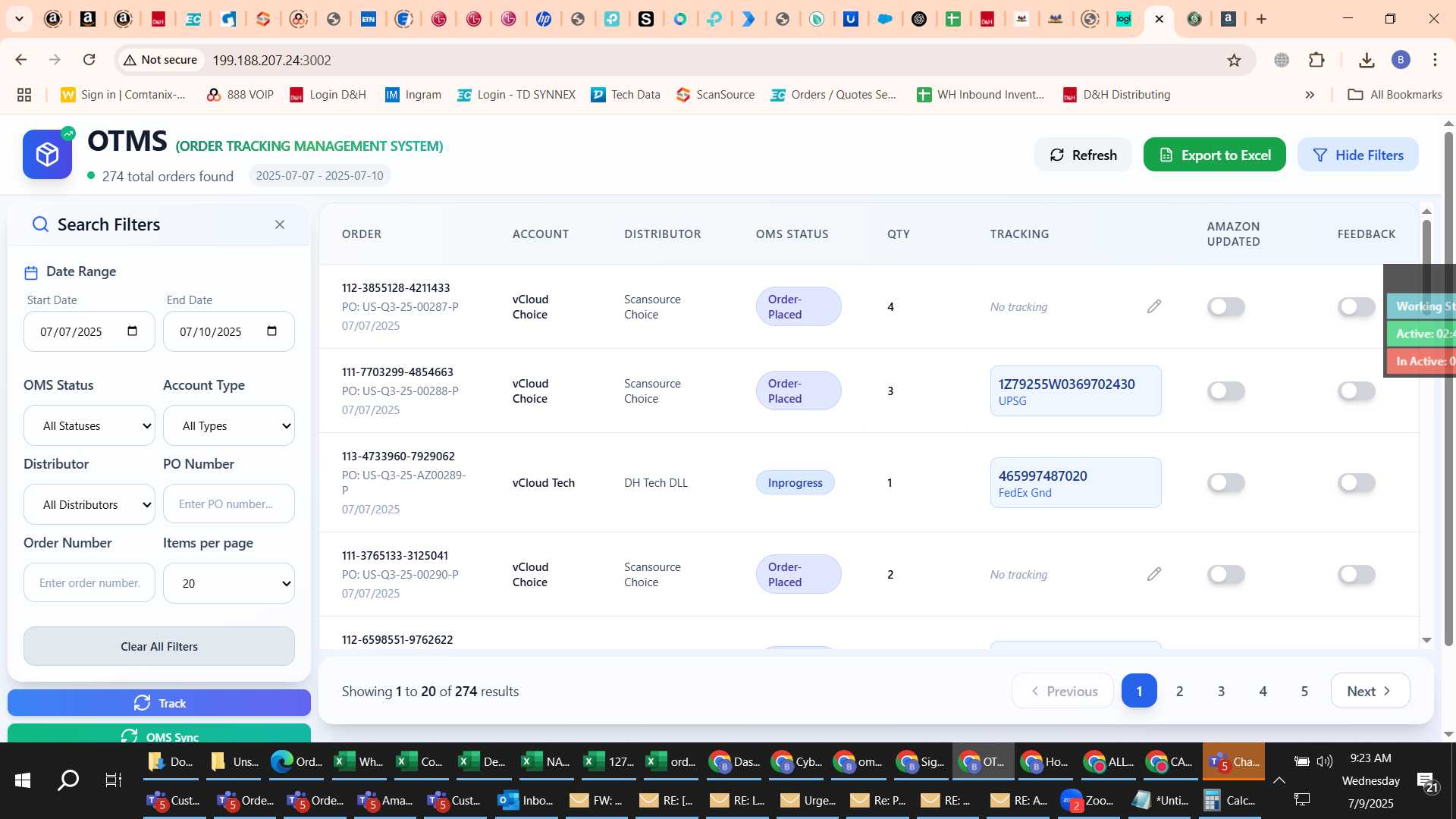Open the tab search dropdown arrow
Viewport: 1456px width, 819px height.
click(x=19, y=19)
